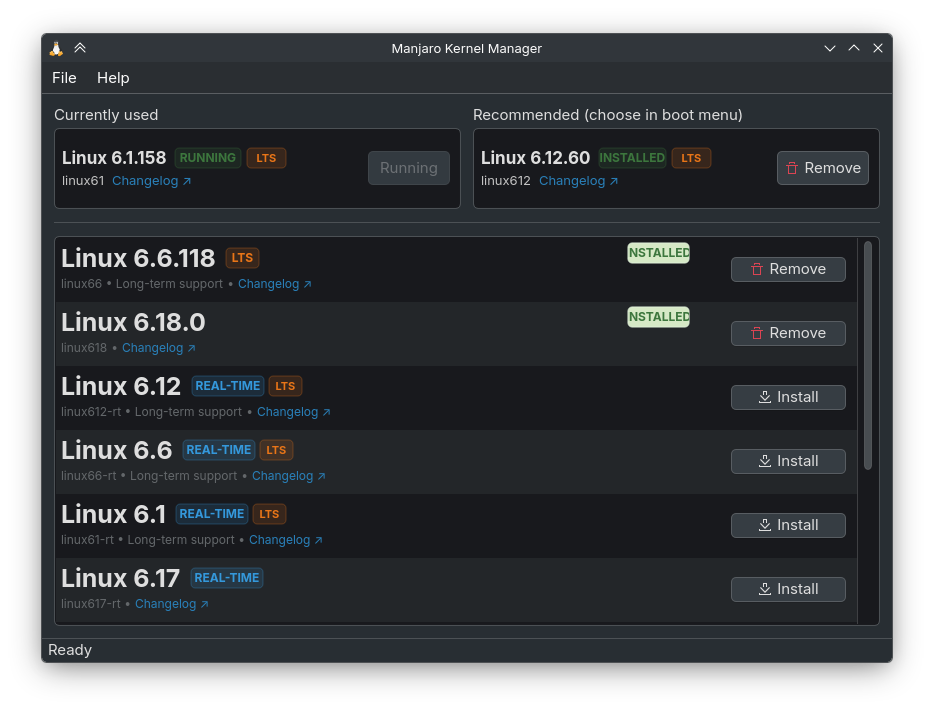Screen dimensions: 934x712
Task: Click the keep-above double chevron icon
Action: click(x=80, y=48)
